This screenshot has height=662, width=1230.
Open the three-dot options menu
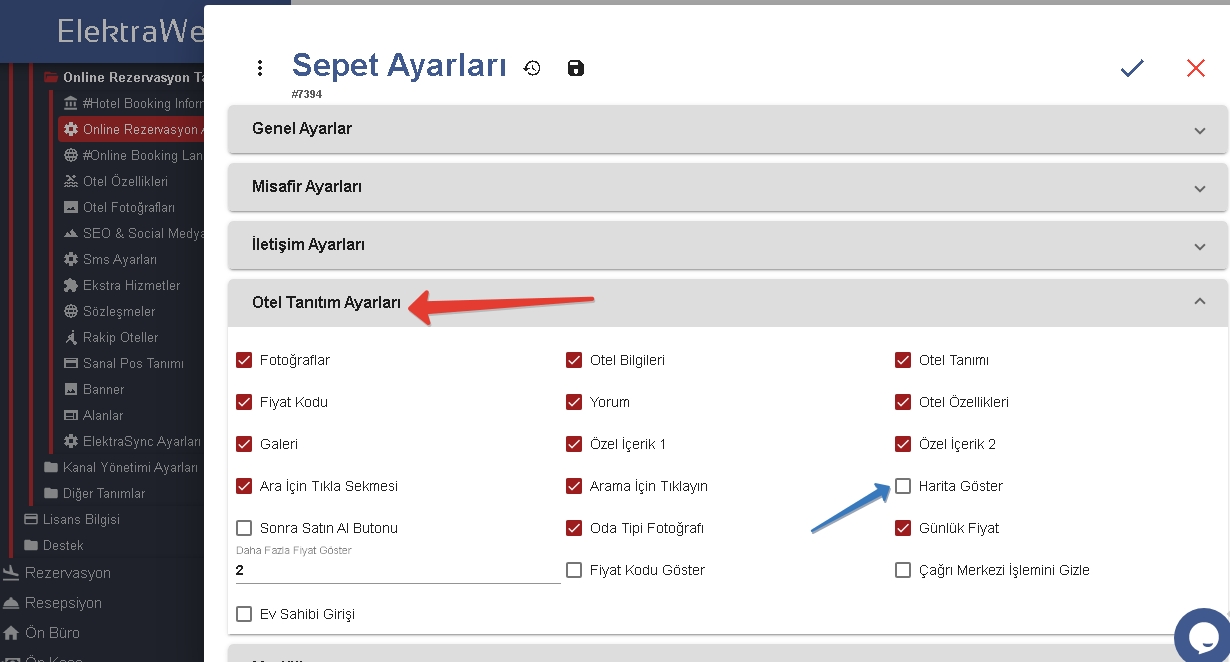point(260,68)
